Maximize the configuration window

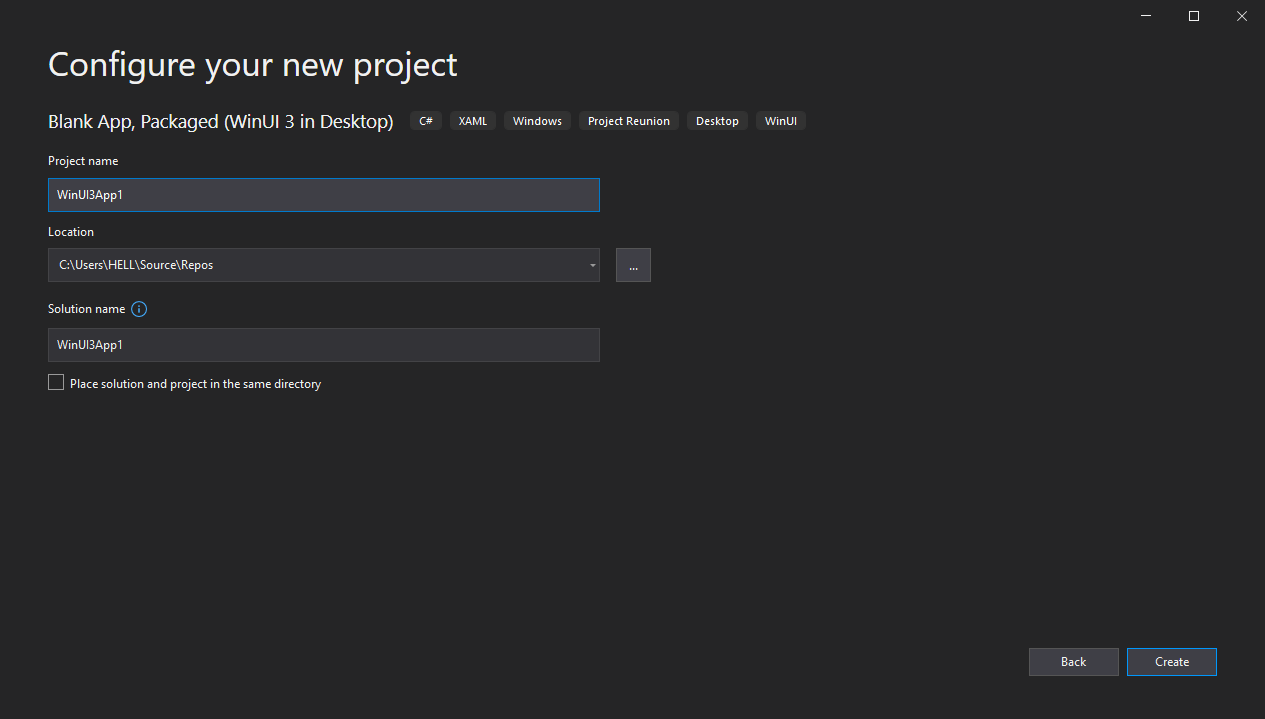point(1193,16)
